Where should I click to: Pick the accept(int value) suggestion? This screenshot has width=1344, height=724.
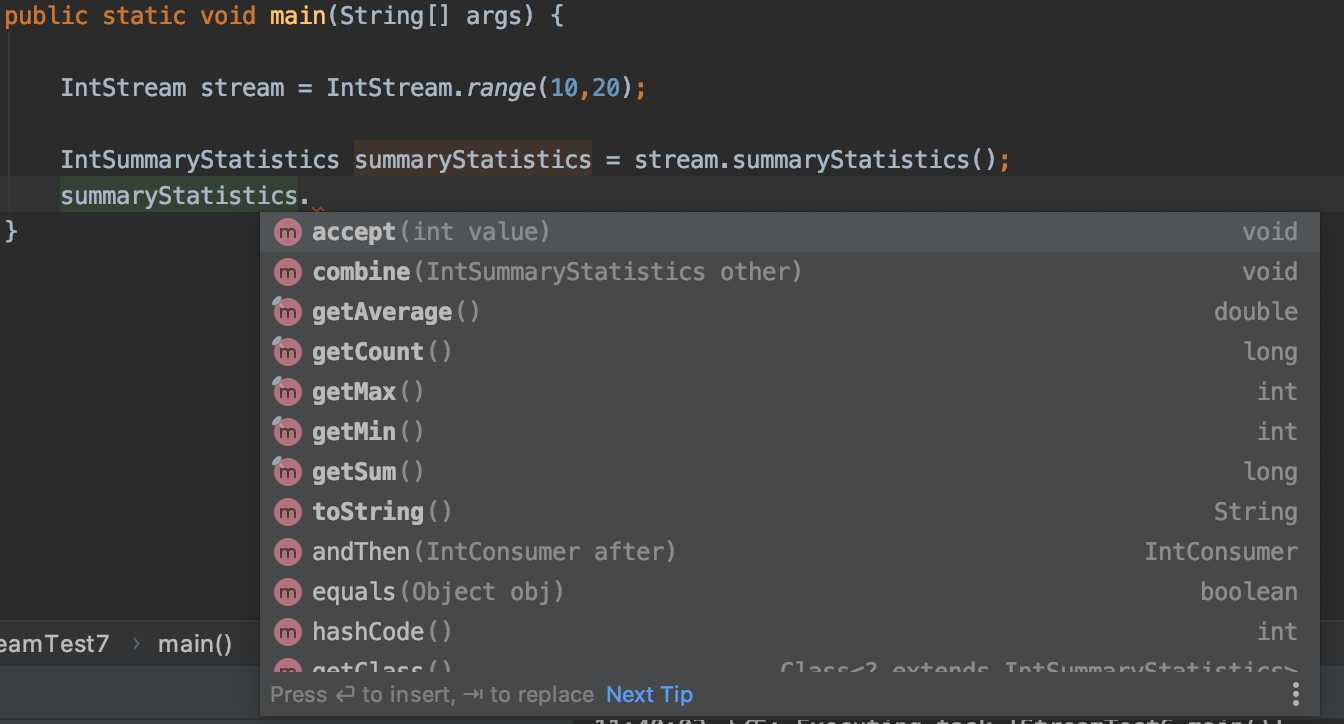[431, 232]
